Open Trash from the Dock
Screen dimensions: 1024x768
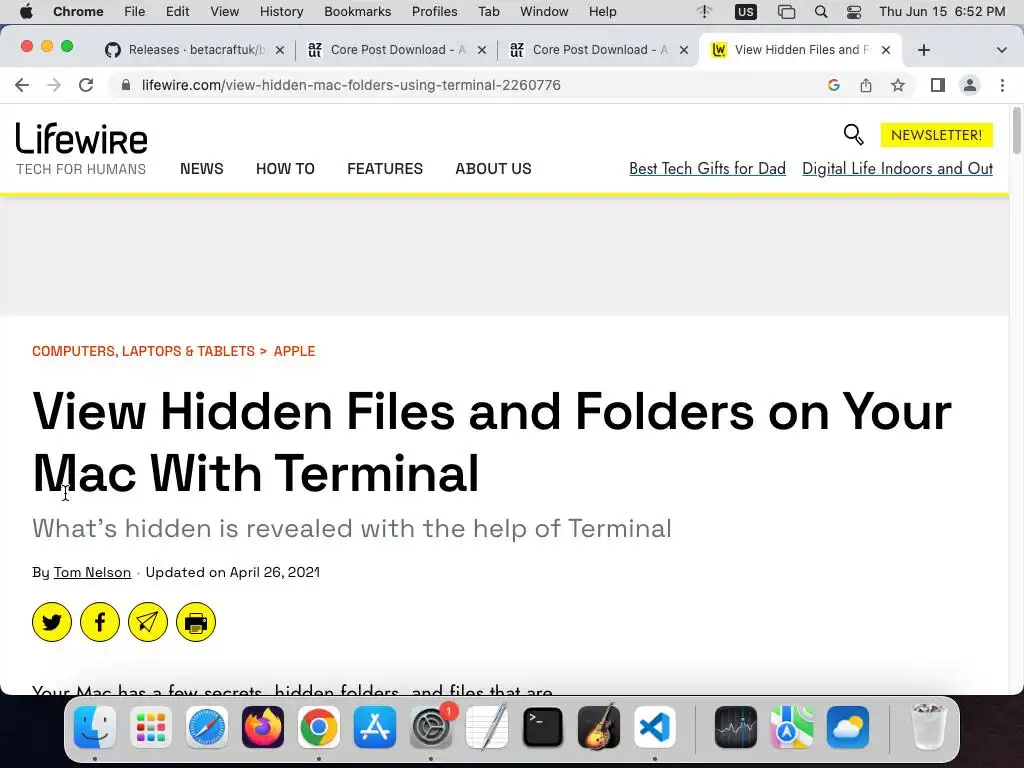928,727
